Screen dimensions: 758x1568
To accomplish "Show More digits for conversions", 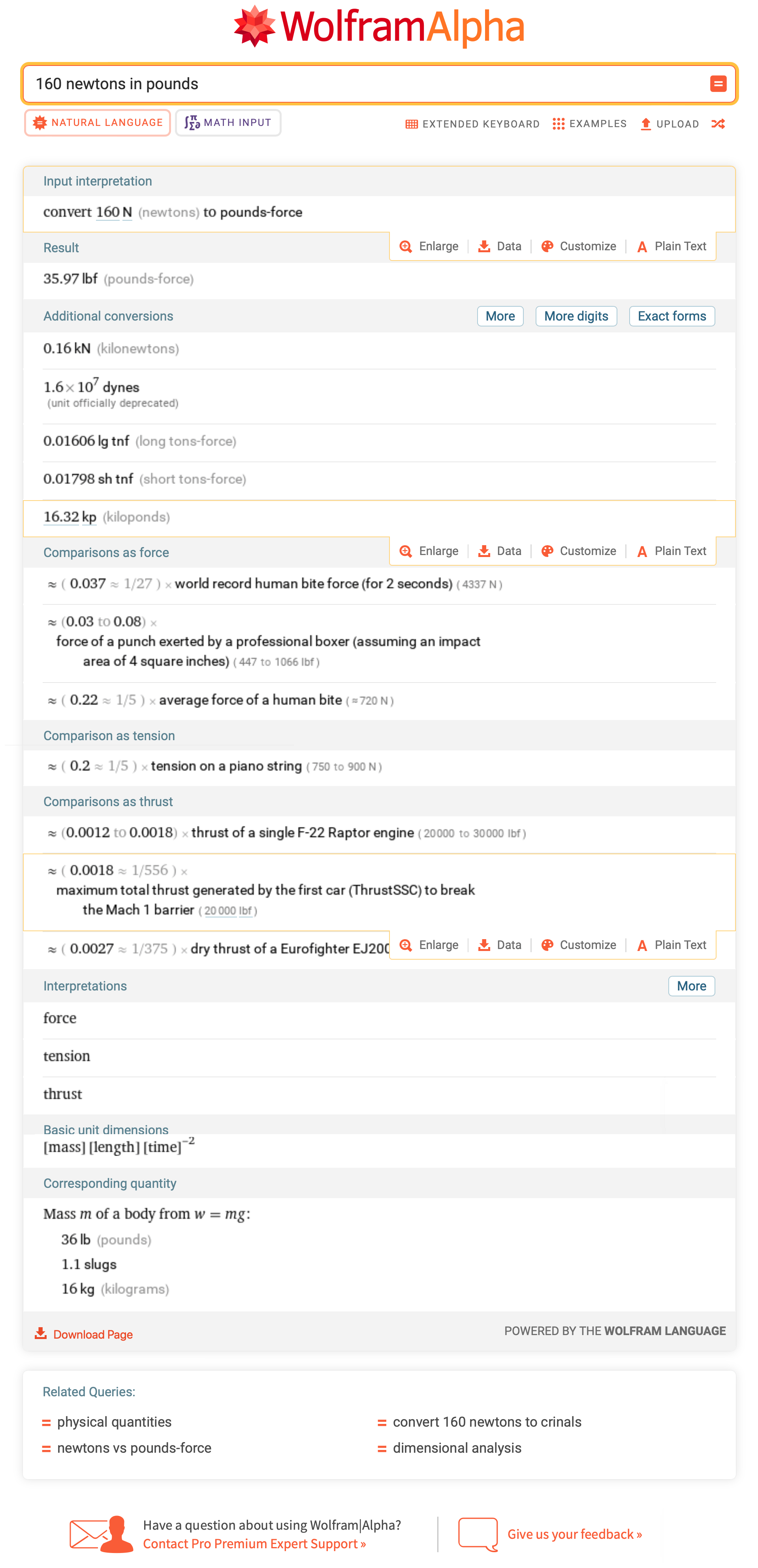I will point(576,317).
